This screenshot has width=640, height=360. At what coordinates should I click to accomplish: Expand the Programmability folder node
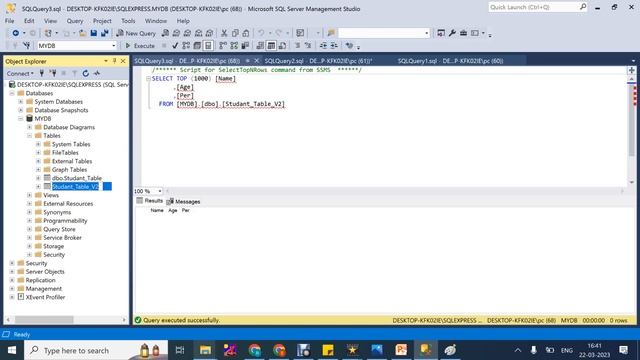point(29,220)
